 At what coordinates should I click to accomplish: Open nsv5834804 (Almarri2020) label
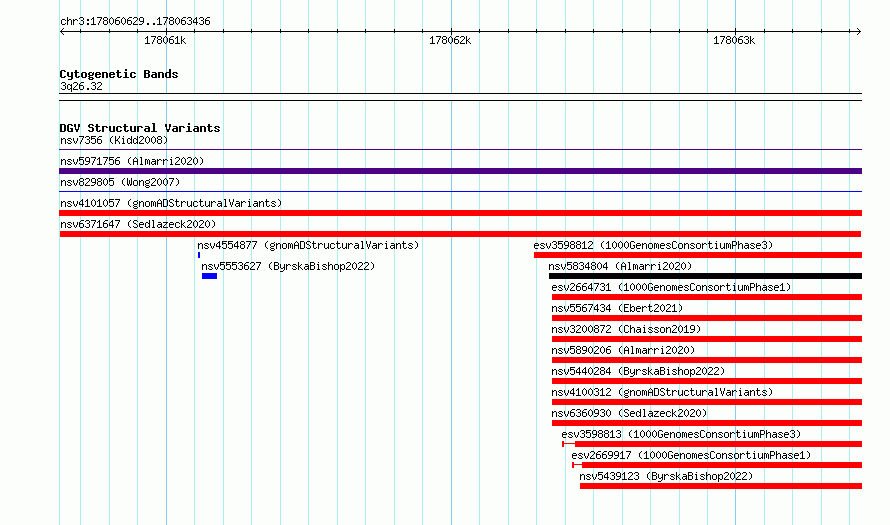[x=620, y=266]
